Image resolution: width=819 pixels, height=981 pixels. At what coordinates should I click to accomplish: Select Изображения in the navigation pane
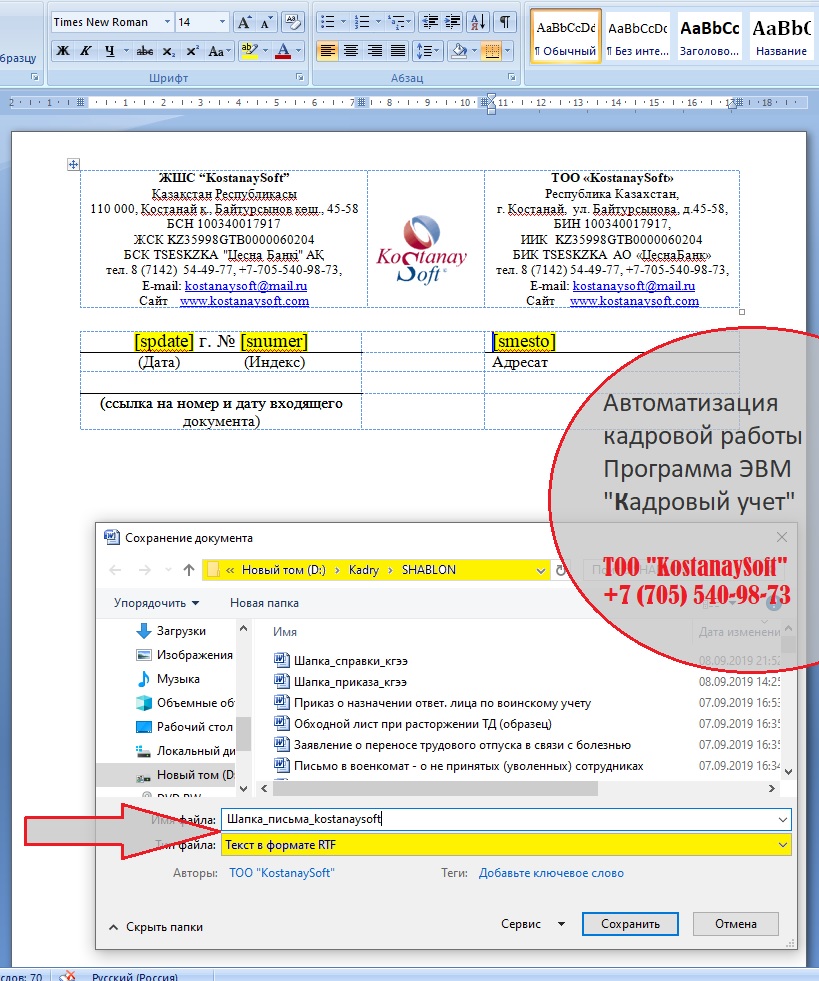pyautogui.click(x=184, y=654)
